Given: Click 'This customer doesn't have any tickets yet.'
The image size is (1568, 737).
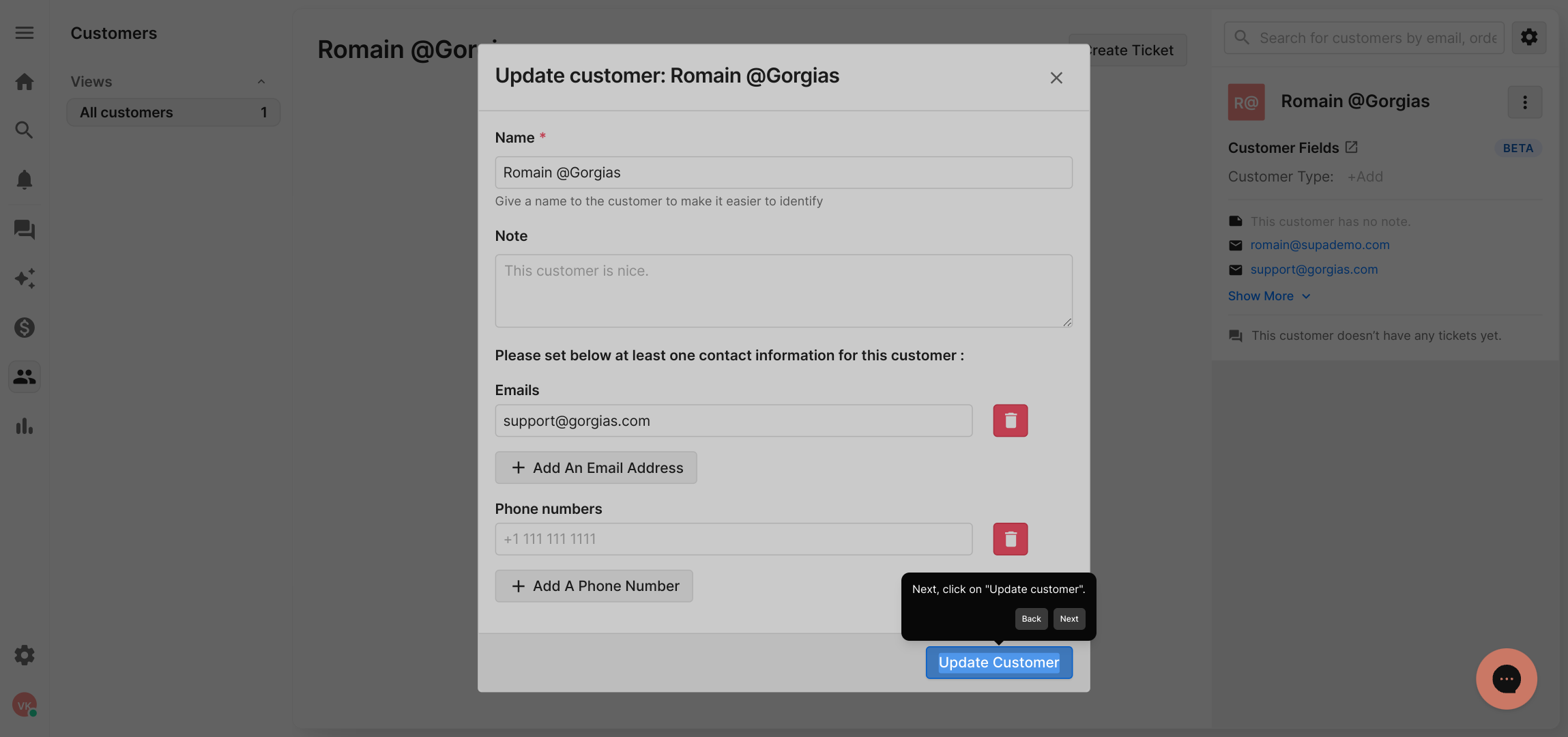Looking at the screenshot, I should click(1376, 336).
